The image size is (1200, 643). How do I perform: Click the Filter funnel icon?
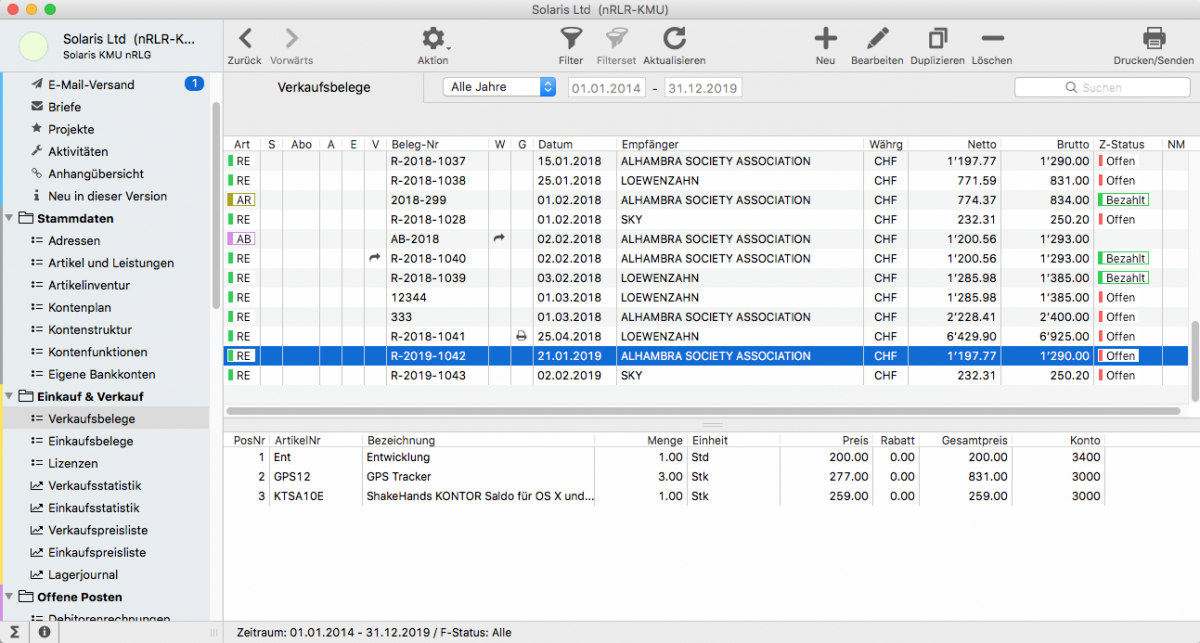[x=570, y=39]
